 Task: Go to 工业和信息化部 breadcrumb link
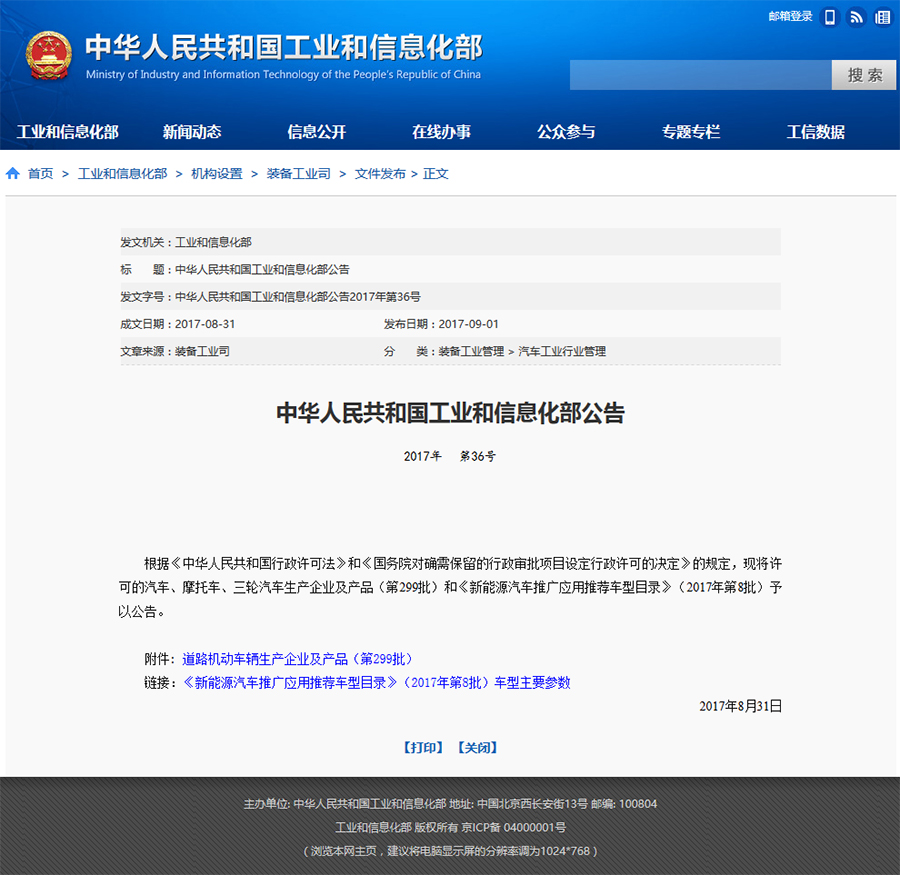click(x=123, y=173)
